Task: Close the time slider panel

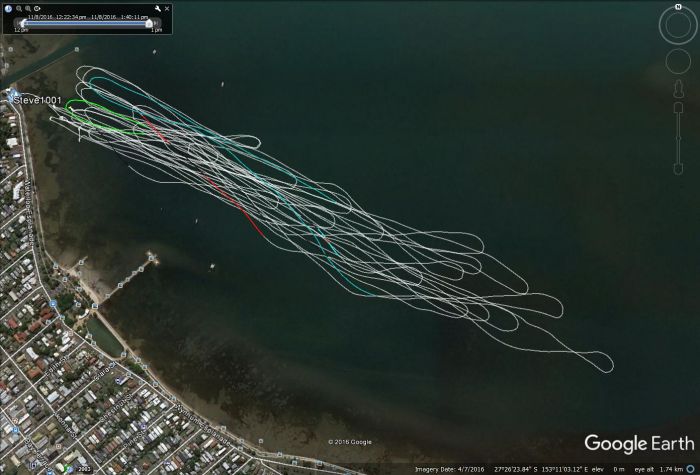Action: [x=167, y=8]
